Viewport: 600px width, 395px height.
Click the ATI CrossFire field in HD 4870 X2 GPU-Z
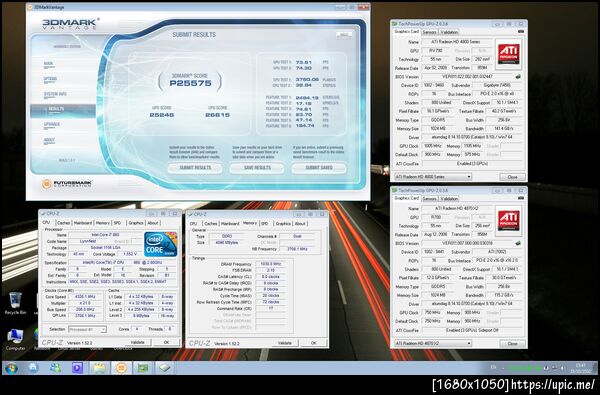pyautogui.click(x=472, y=330)
